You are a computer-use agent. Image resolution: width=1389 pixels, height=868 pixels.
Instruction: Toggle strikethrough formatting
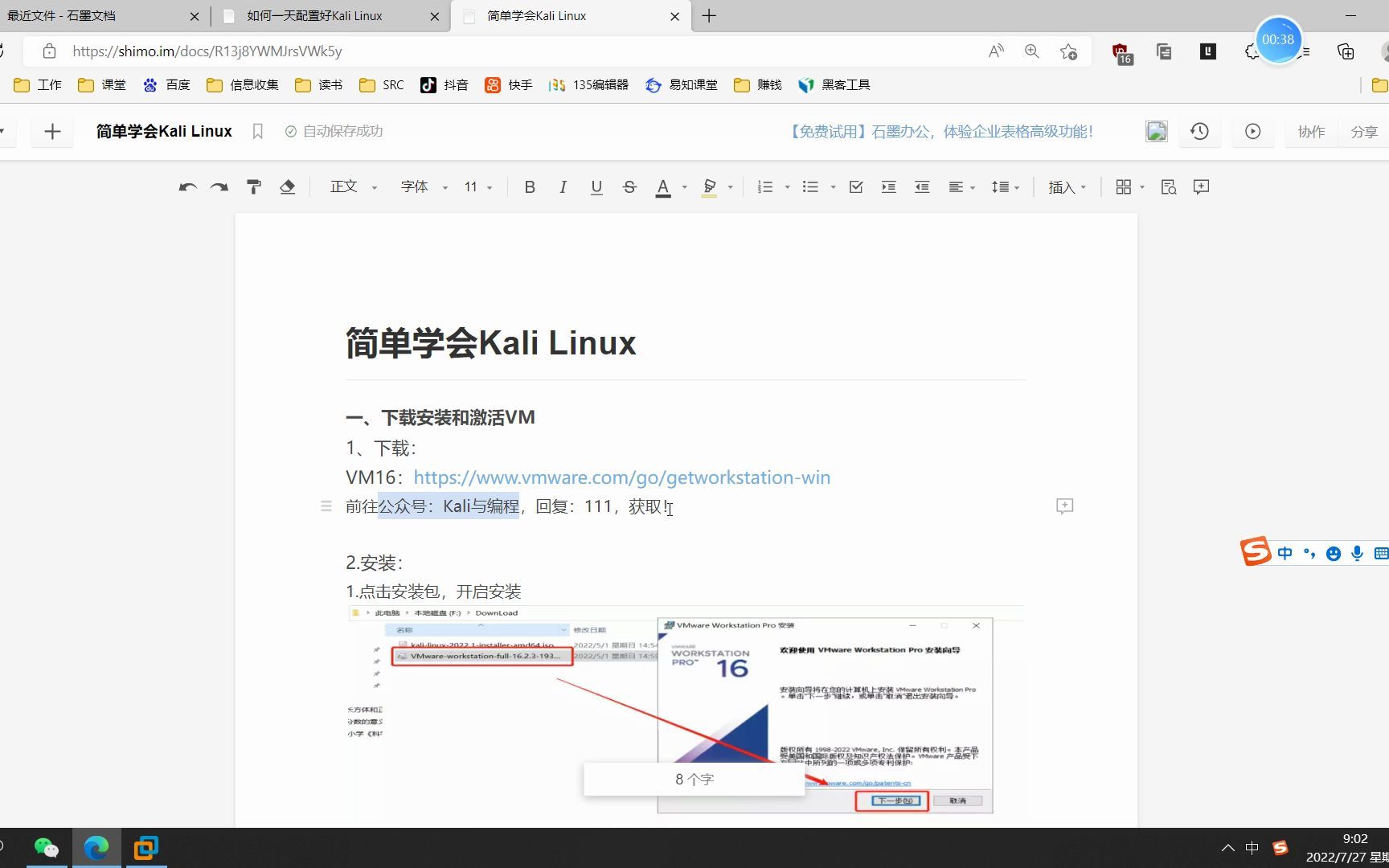coord(629,187)
